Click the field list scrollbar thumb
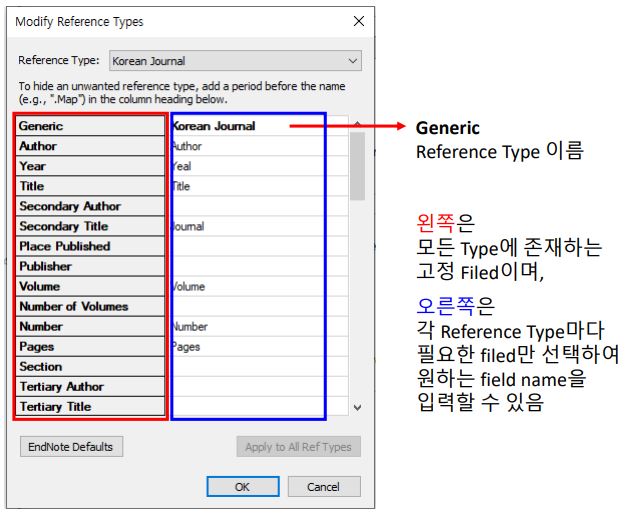 357,166
